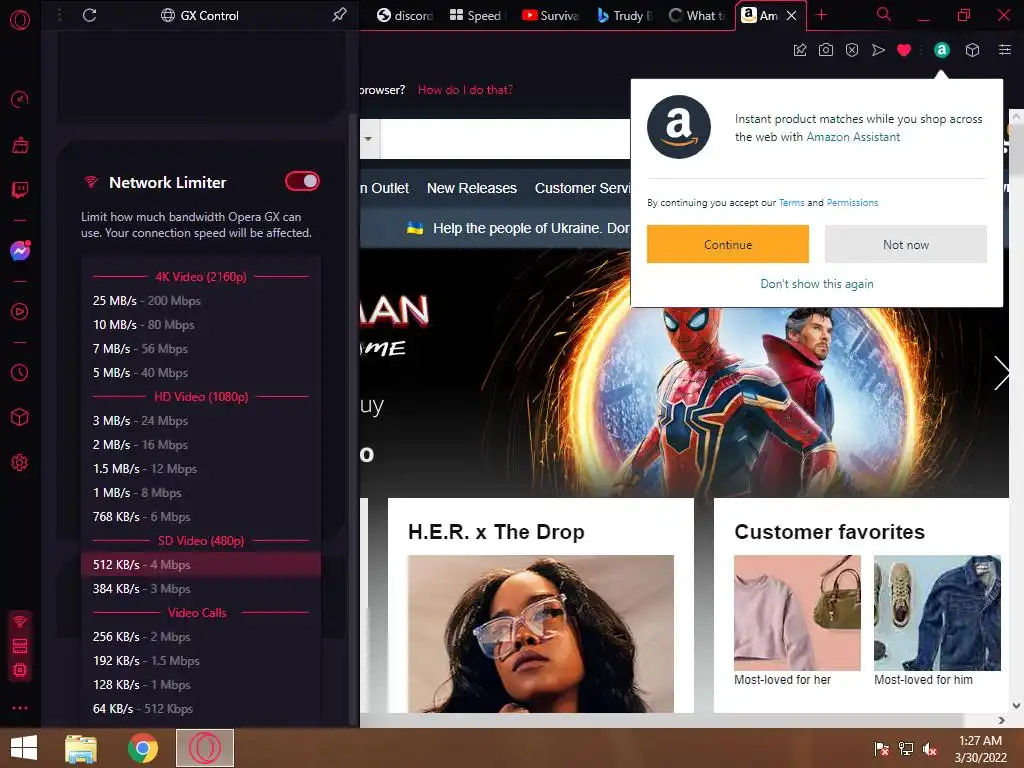1024x768 pixels.
Task: Take a snapshot with camera icon
Action: click(x=826, y=50)
